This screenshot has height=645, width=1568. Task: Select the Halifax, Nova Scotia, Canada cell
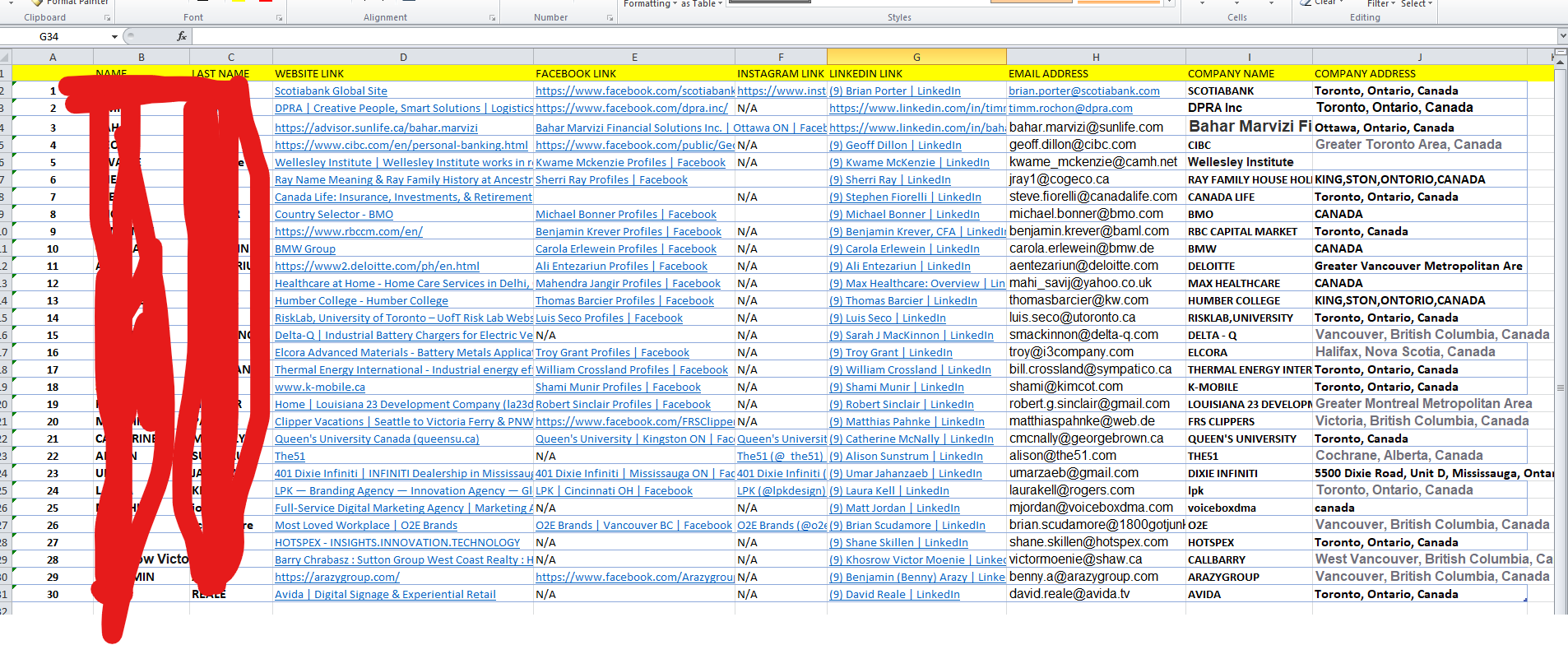[1419, 352]
